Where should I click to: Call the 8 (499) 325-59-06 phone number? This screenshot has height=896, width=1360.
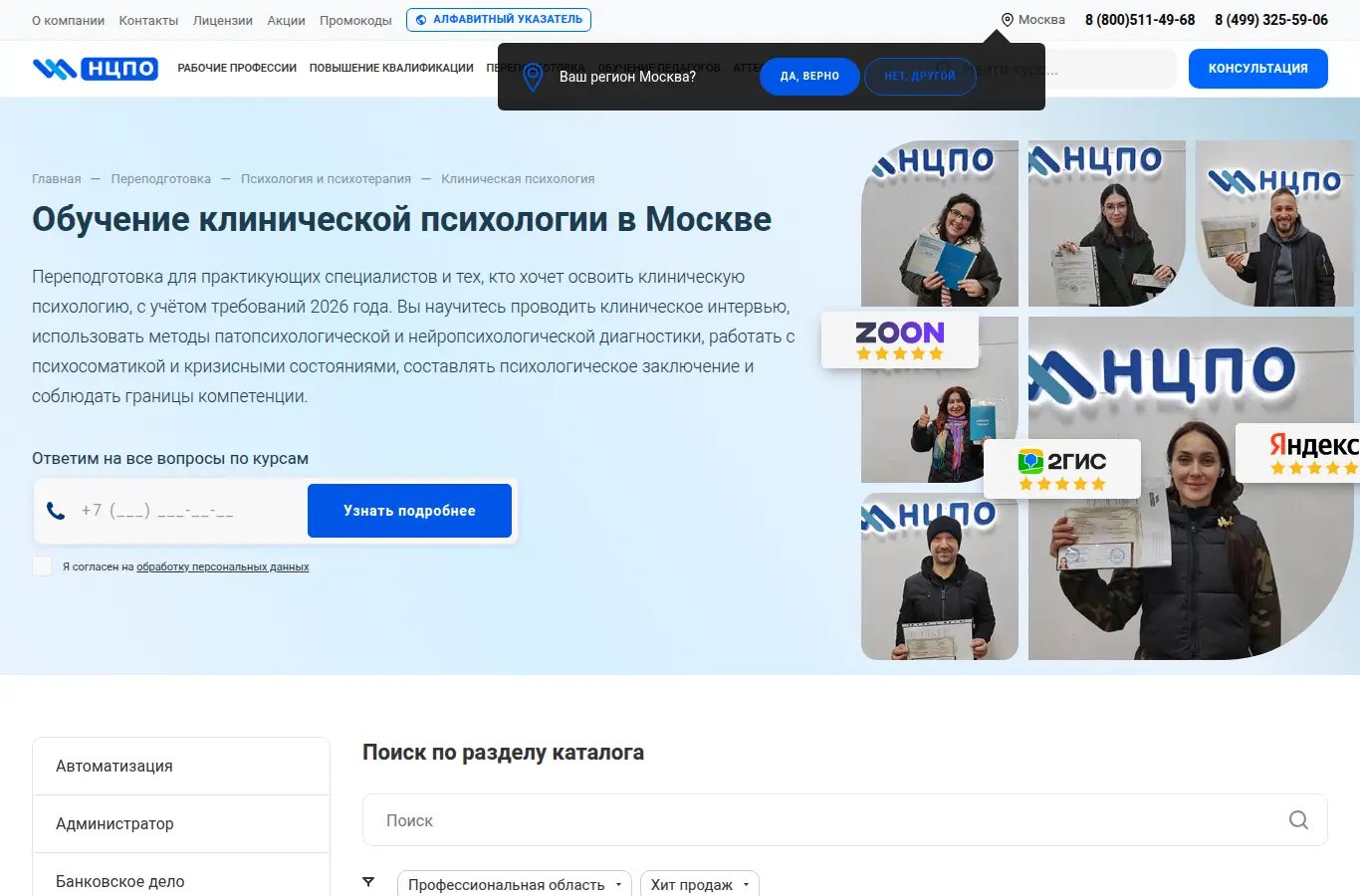(x=1271, y=20)
